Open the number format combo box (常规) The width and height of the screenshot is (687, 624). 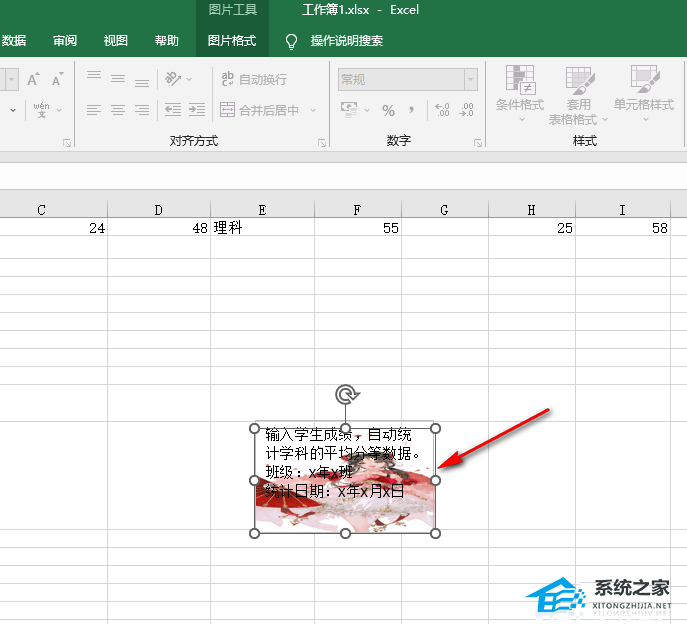click(x=407, y=79)
